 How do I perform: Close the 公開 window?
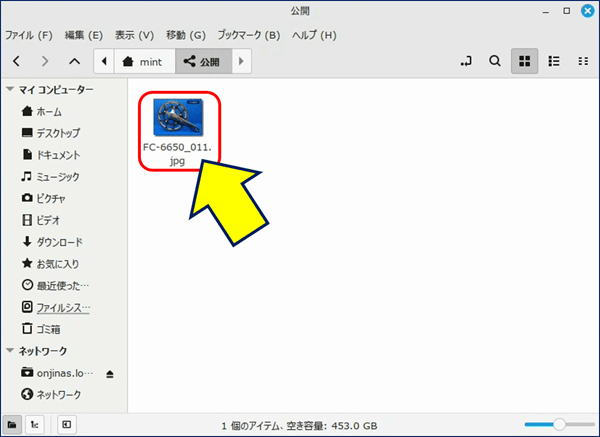pos(588,11)
